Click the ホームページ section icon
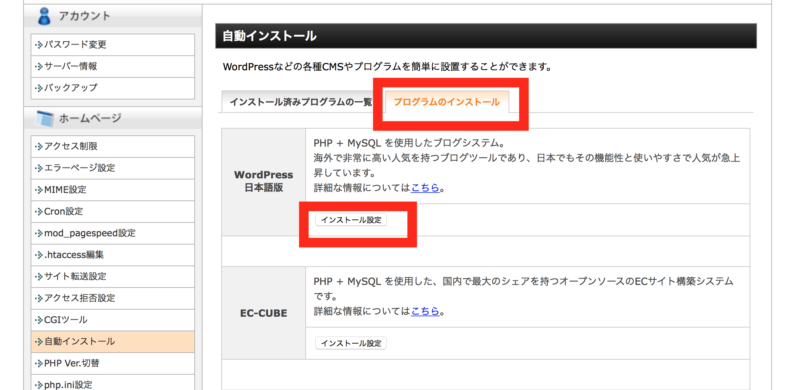The width and height of the screenshot is (800, 390). 44,118
